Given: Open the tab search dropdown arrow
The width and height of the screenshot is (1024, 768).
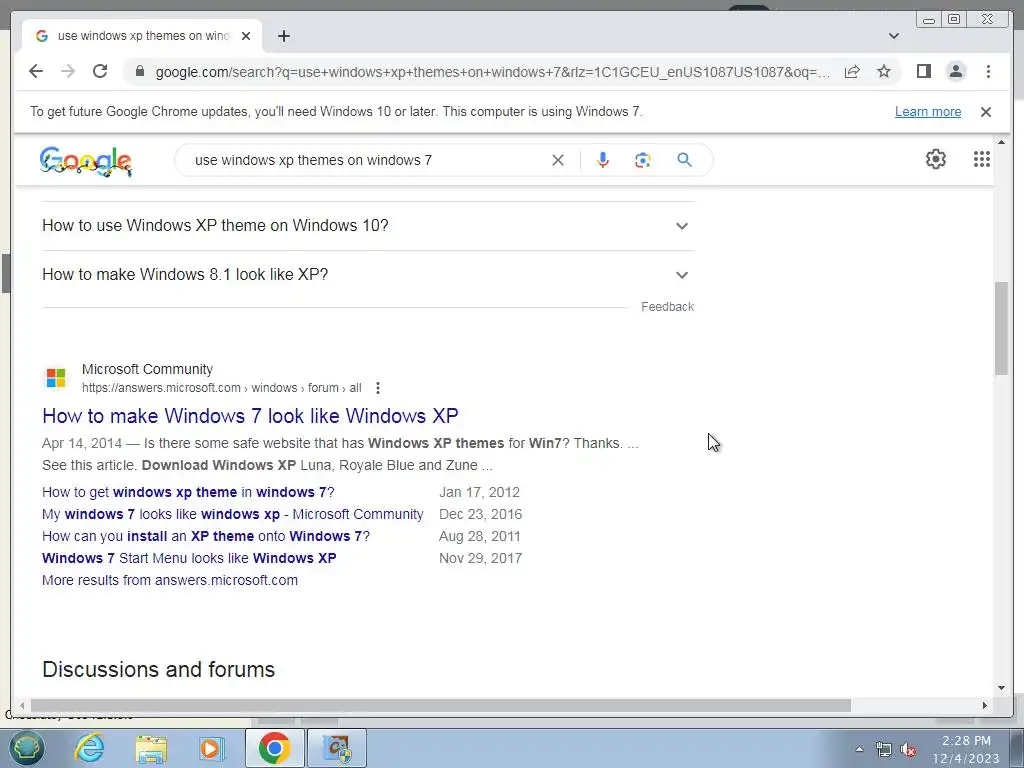Looking at the screenshot, I should point(894,36).
